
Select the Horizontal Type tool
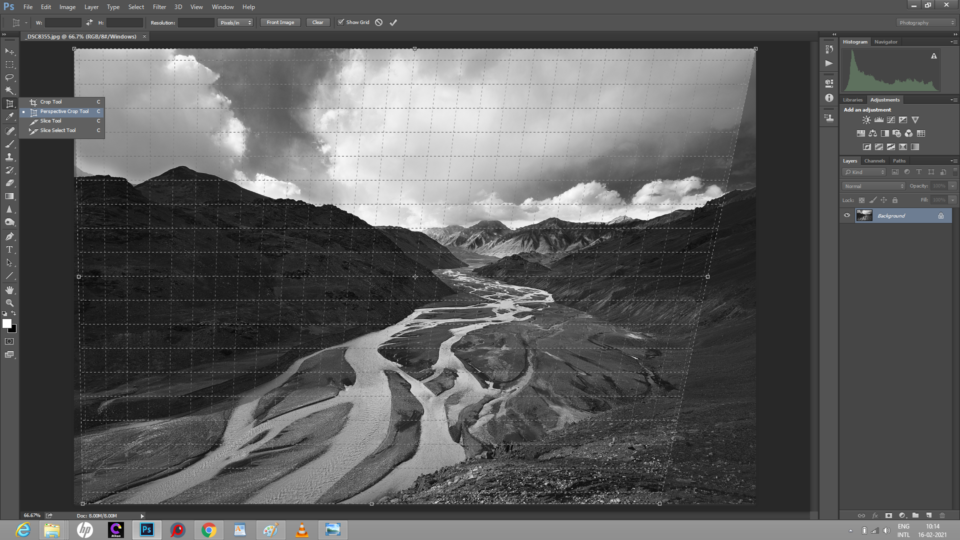(10, 250)
